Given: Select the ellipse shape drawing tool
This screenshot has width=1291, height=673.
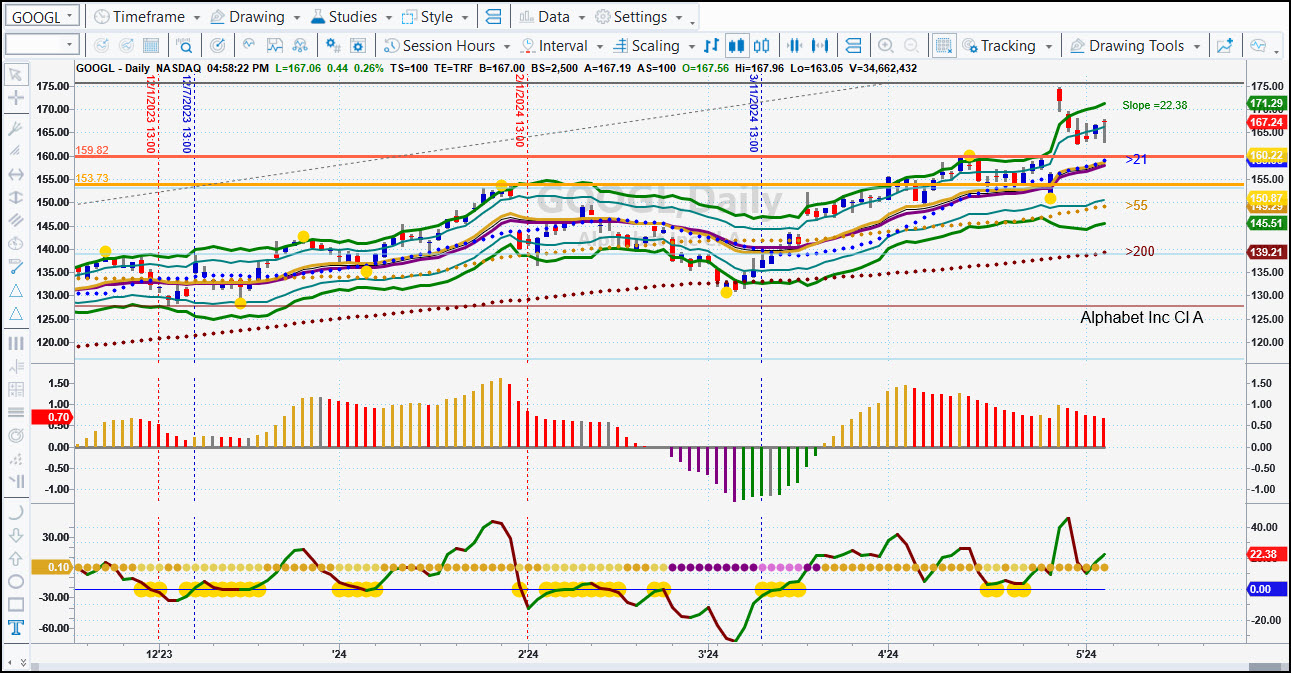Looking at the screenshot, I should point(16,581).
